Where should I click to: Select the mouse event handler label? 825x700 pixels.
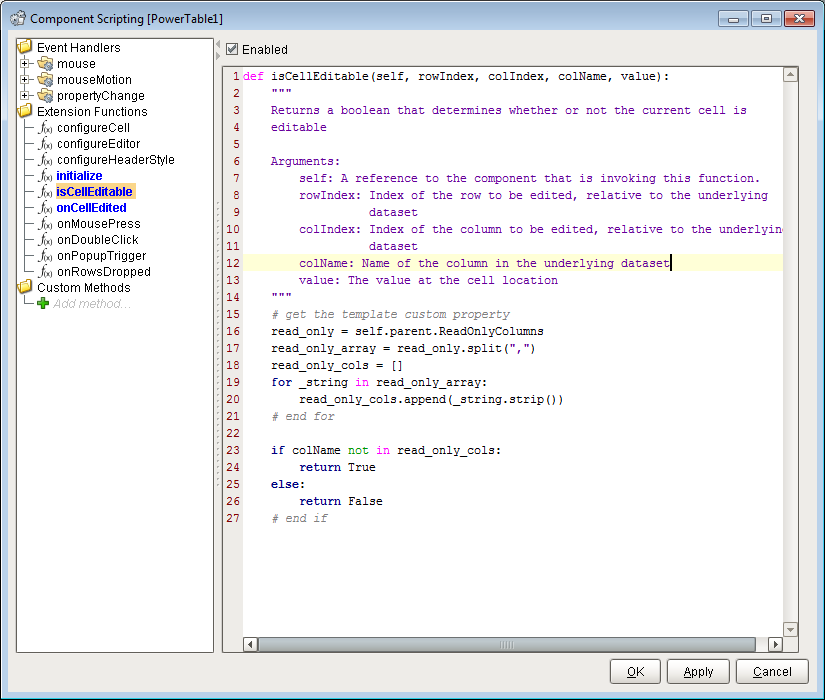(76, 64)
